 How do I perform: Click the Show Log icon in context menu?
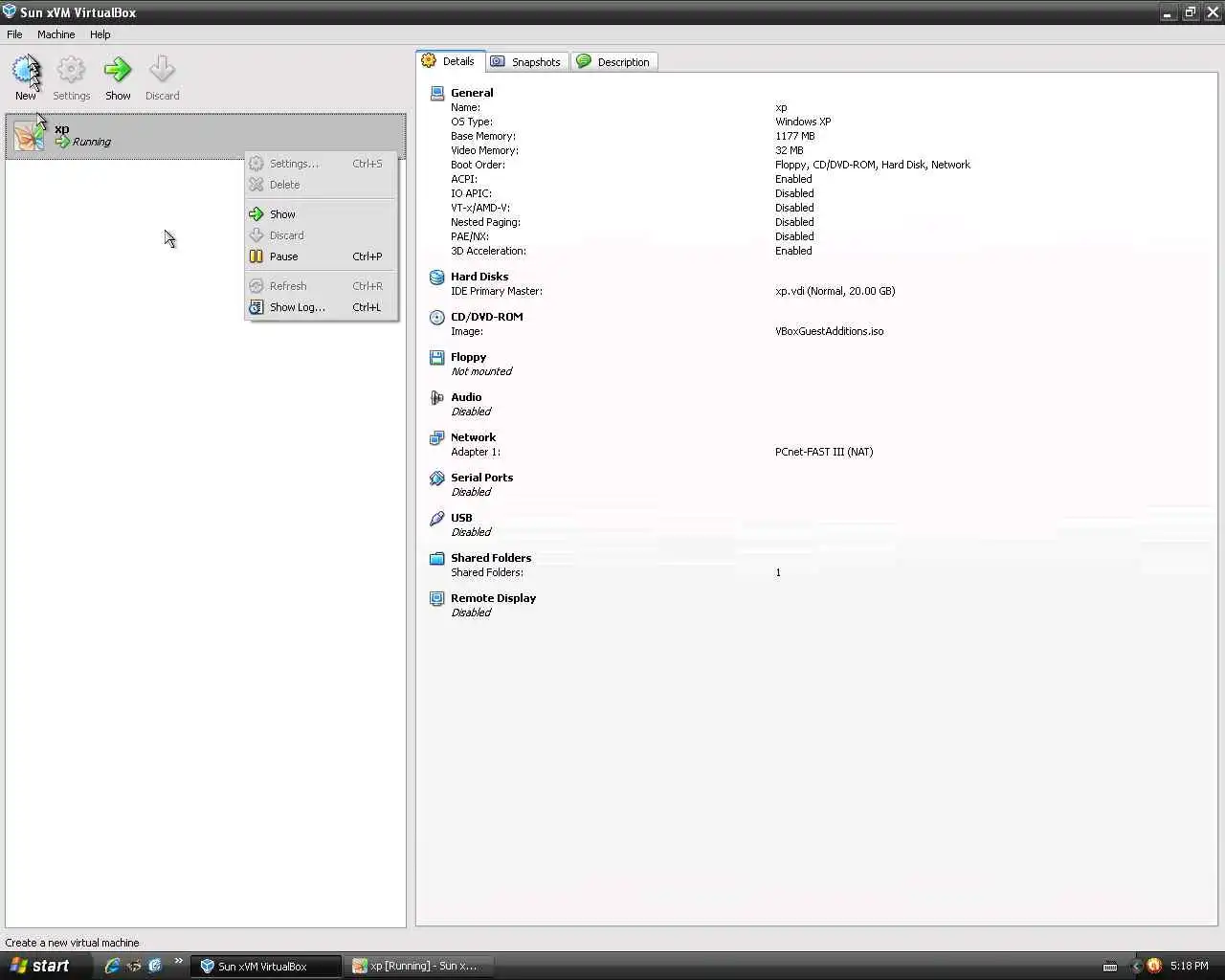click(256, 307)
